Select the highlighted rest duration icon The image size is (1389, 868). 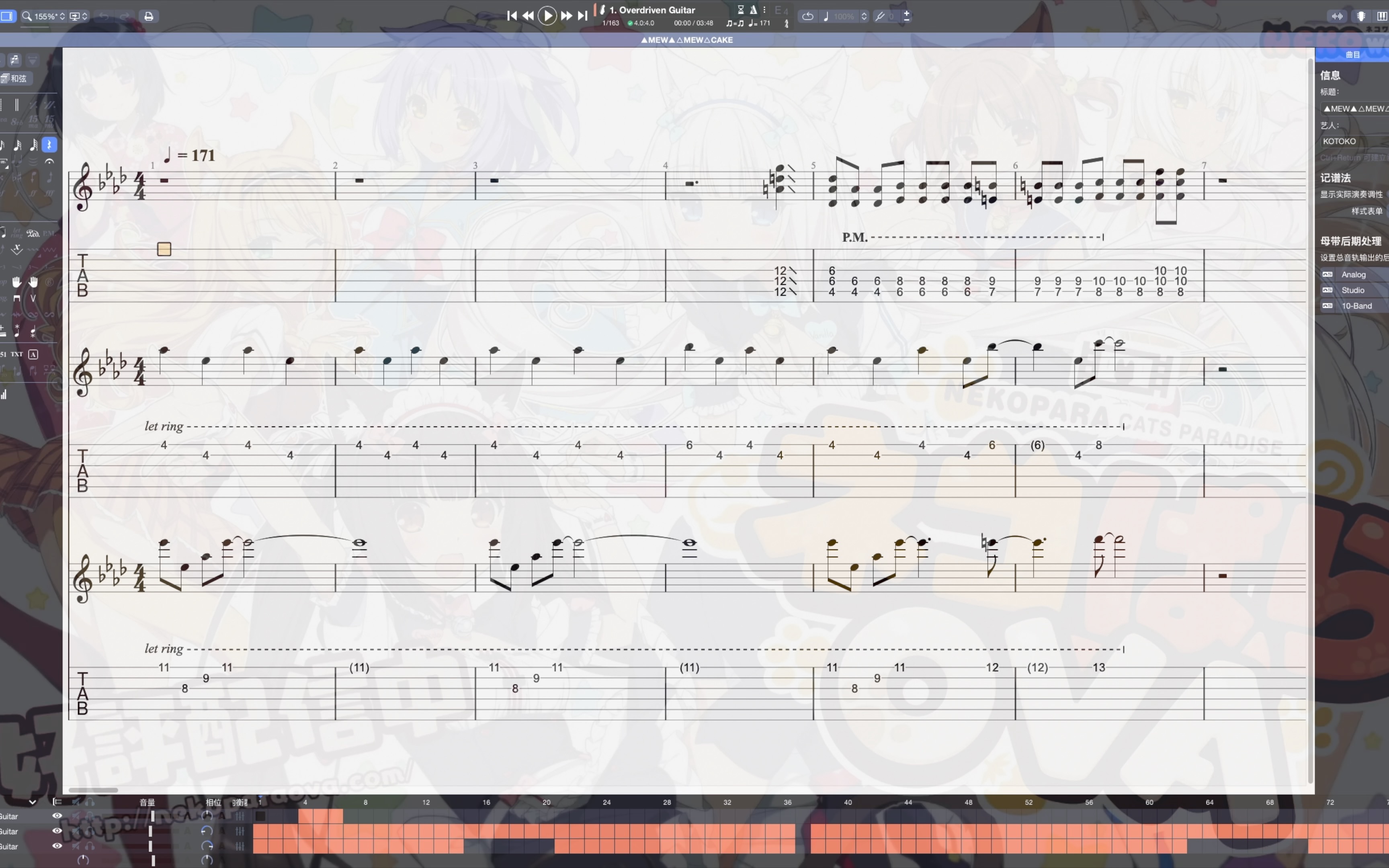click(49, 145)
